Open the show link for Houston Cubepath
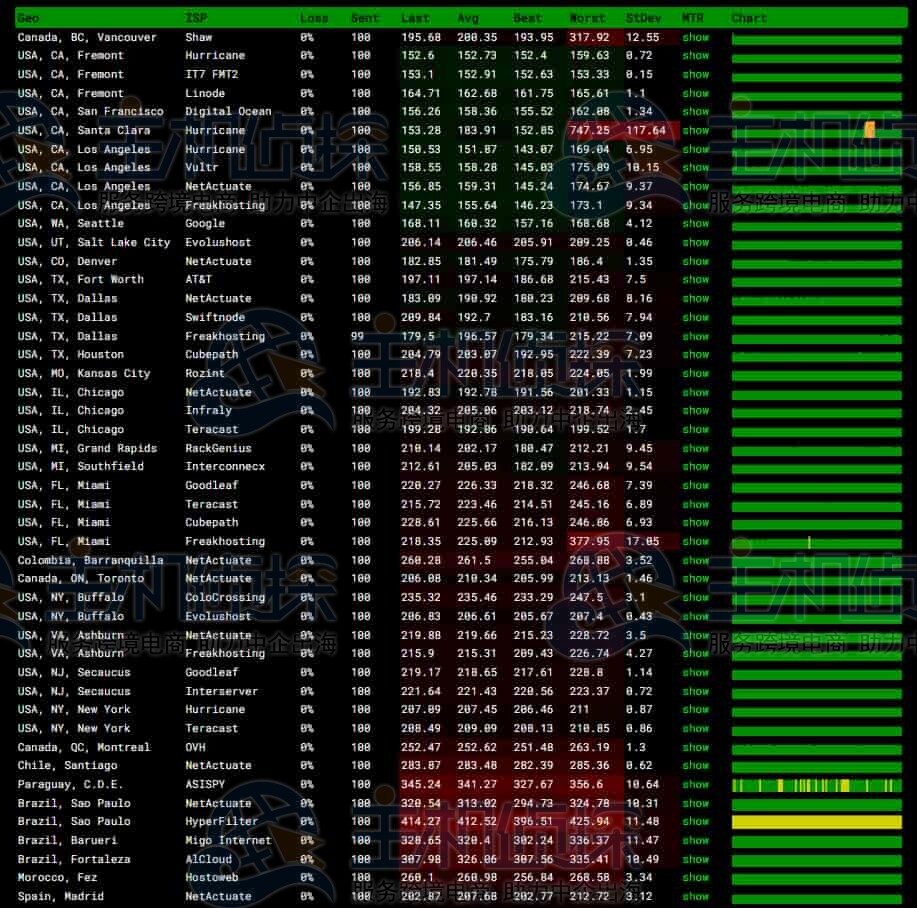The width and height of the screenshot is (917, 908). [x=695, y=354]
